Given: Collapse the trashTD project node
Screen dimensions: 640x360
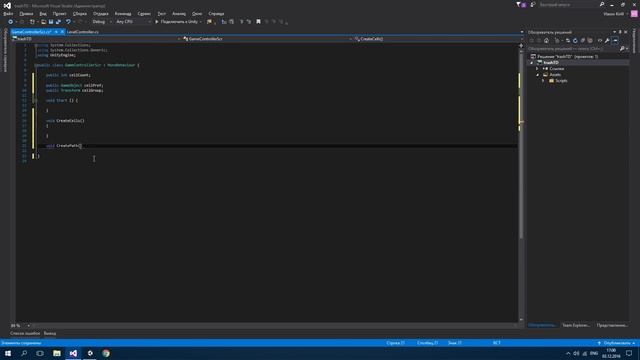Looking at the screenshot, I should coord(532,62).
